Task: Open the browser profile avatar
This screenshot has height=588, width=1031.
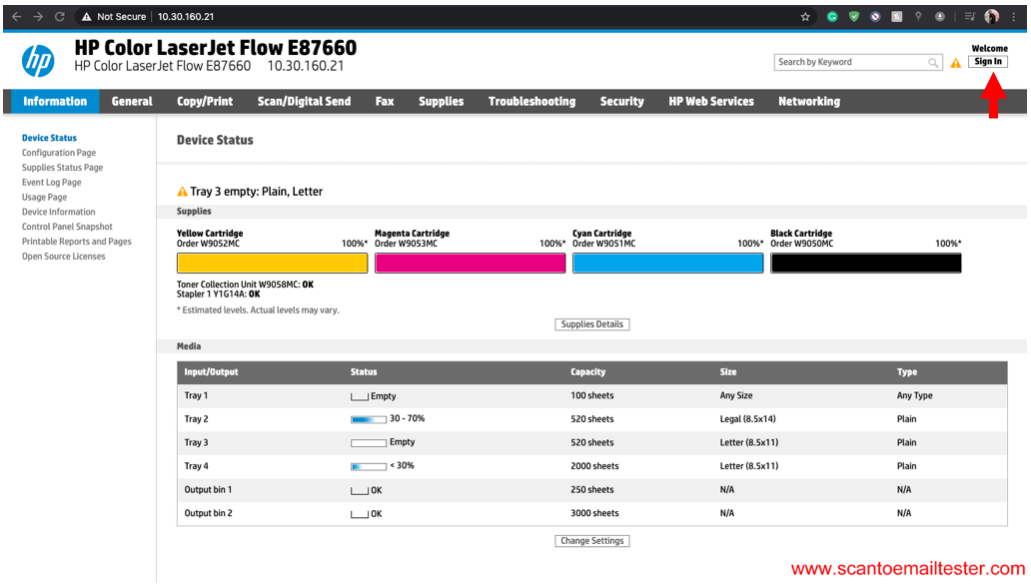Action: point(991,17)
